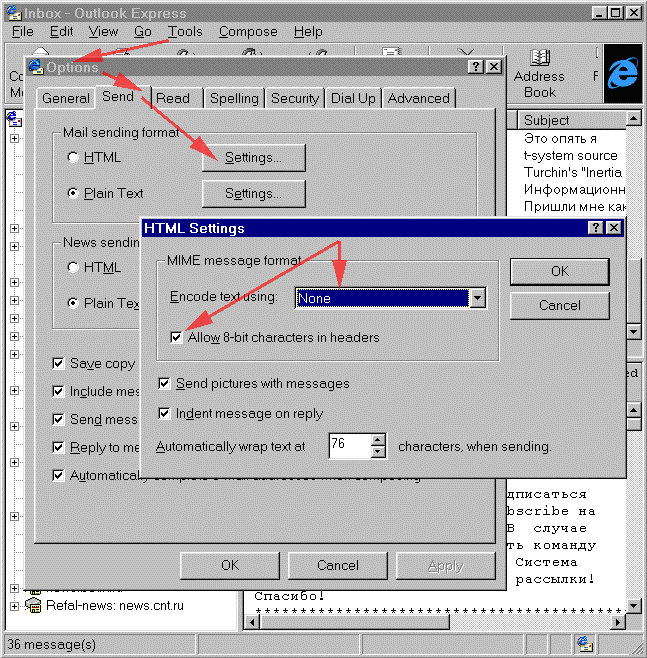
Task: Toggle the Save copy checkbox in Options
Action: coord(58,363)
